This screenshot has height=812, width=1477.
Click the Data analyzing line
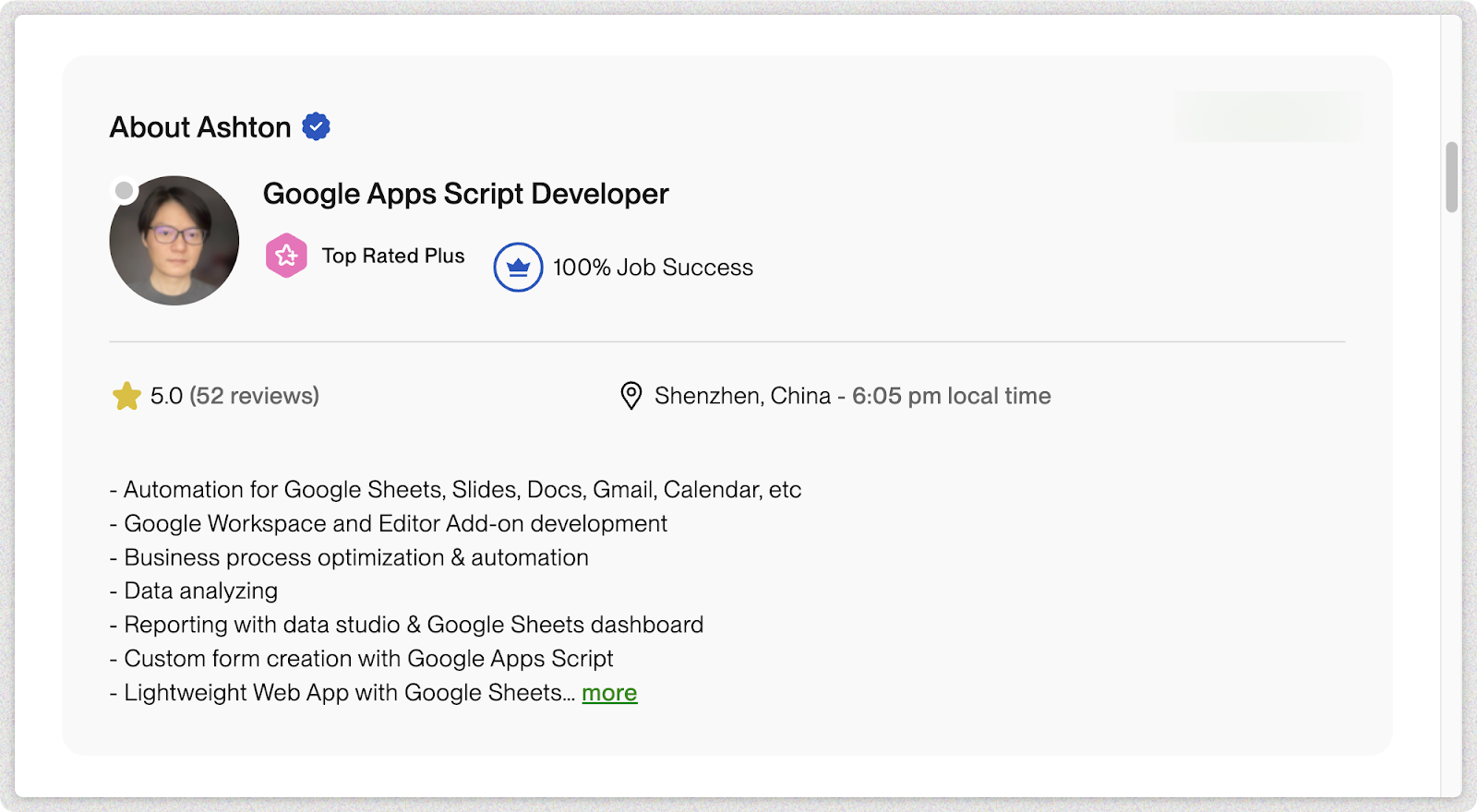[193, 591]
